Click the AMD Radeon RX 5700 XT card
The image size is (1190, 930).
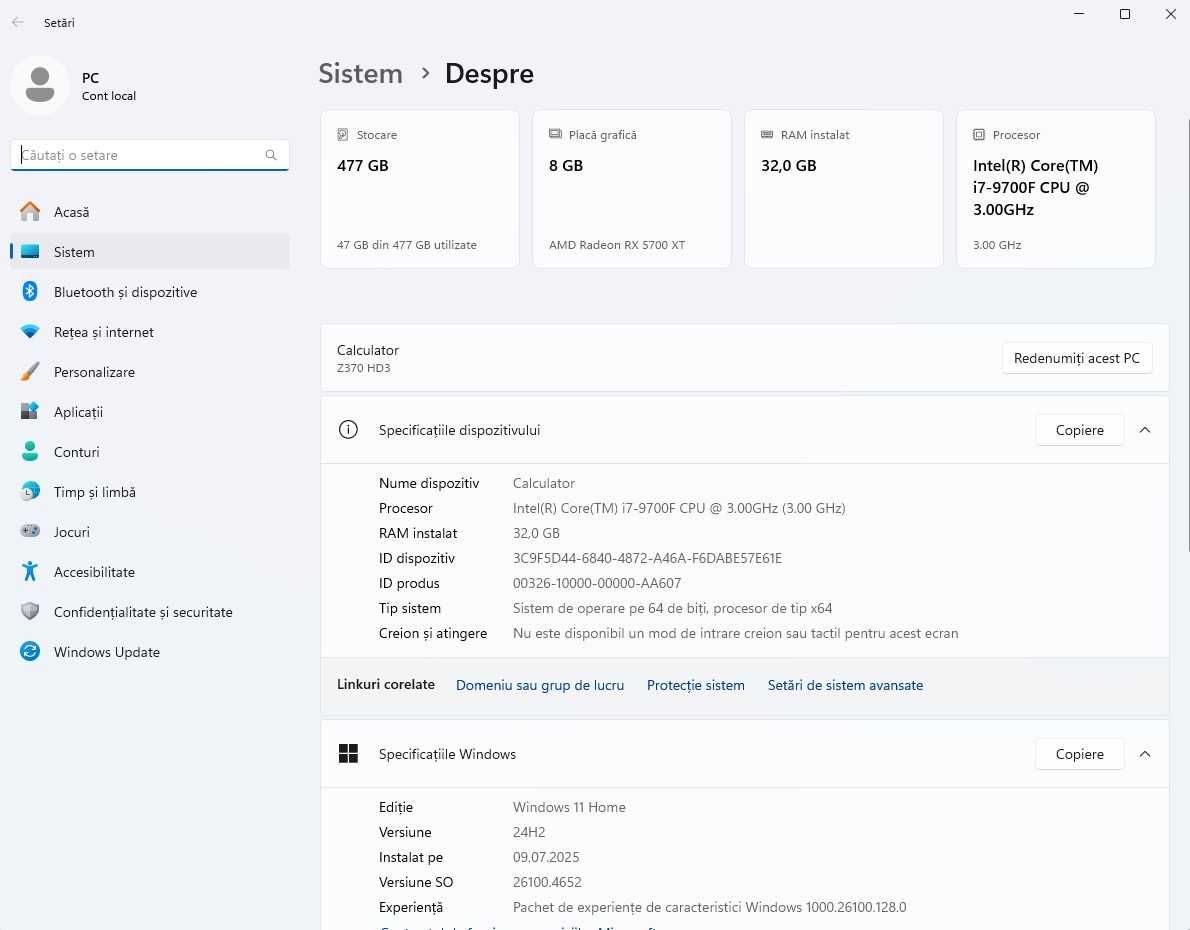point(631,189)
